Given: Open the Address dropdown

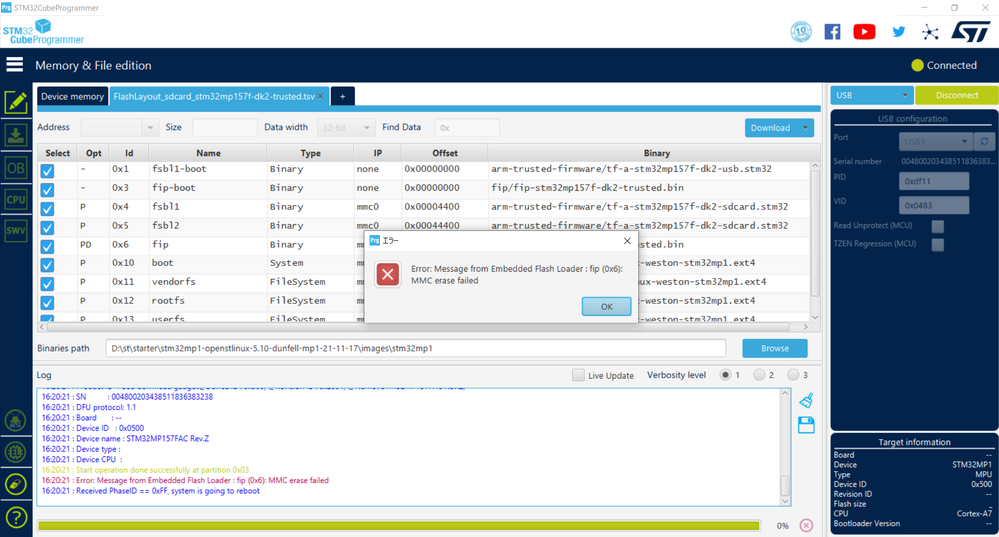Looking at the screenshot, I should tap(119, 127).
